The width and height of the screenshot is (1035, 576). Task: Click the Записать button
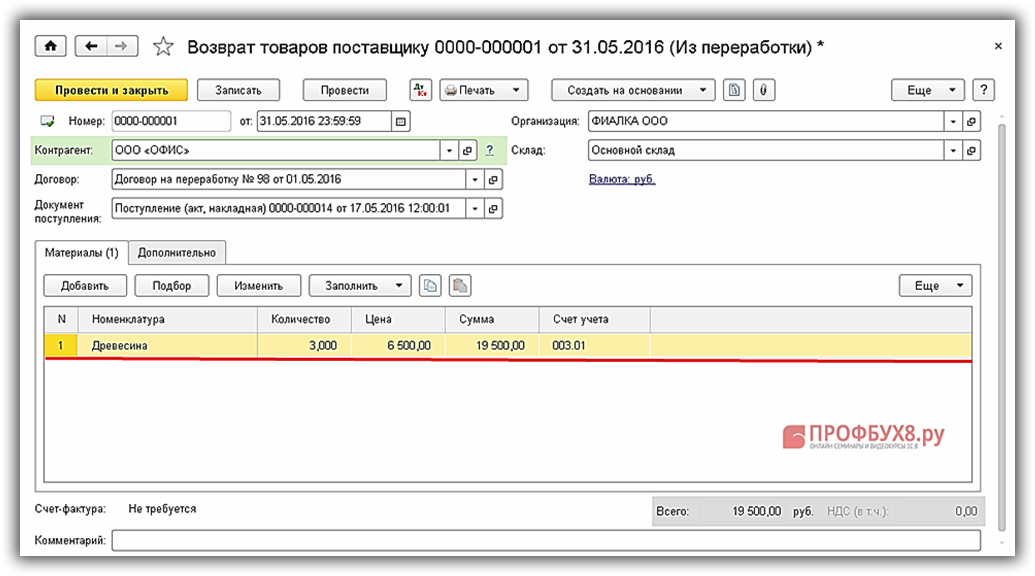point(238,90)
